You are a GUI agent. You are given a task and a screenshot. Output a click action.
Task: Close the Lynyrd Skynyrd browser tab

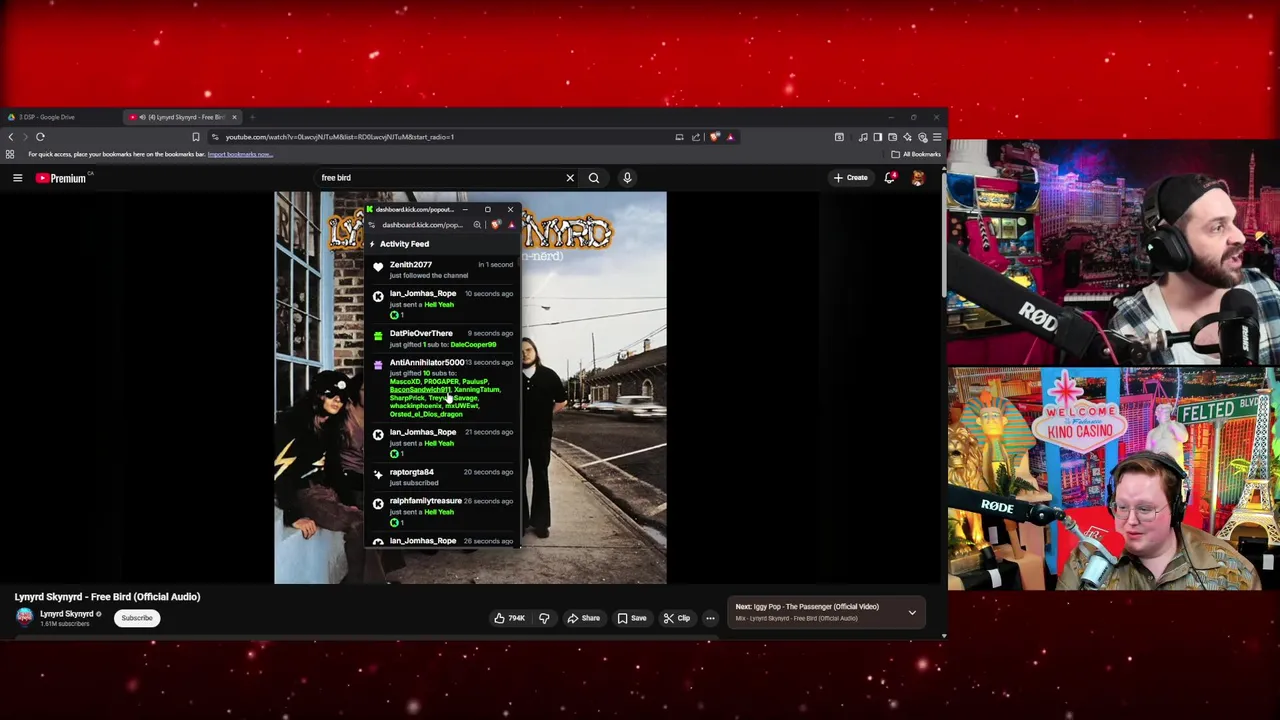point(234,117)
